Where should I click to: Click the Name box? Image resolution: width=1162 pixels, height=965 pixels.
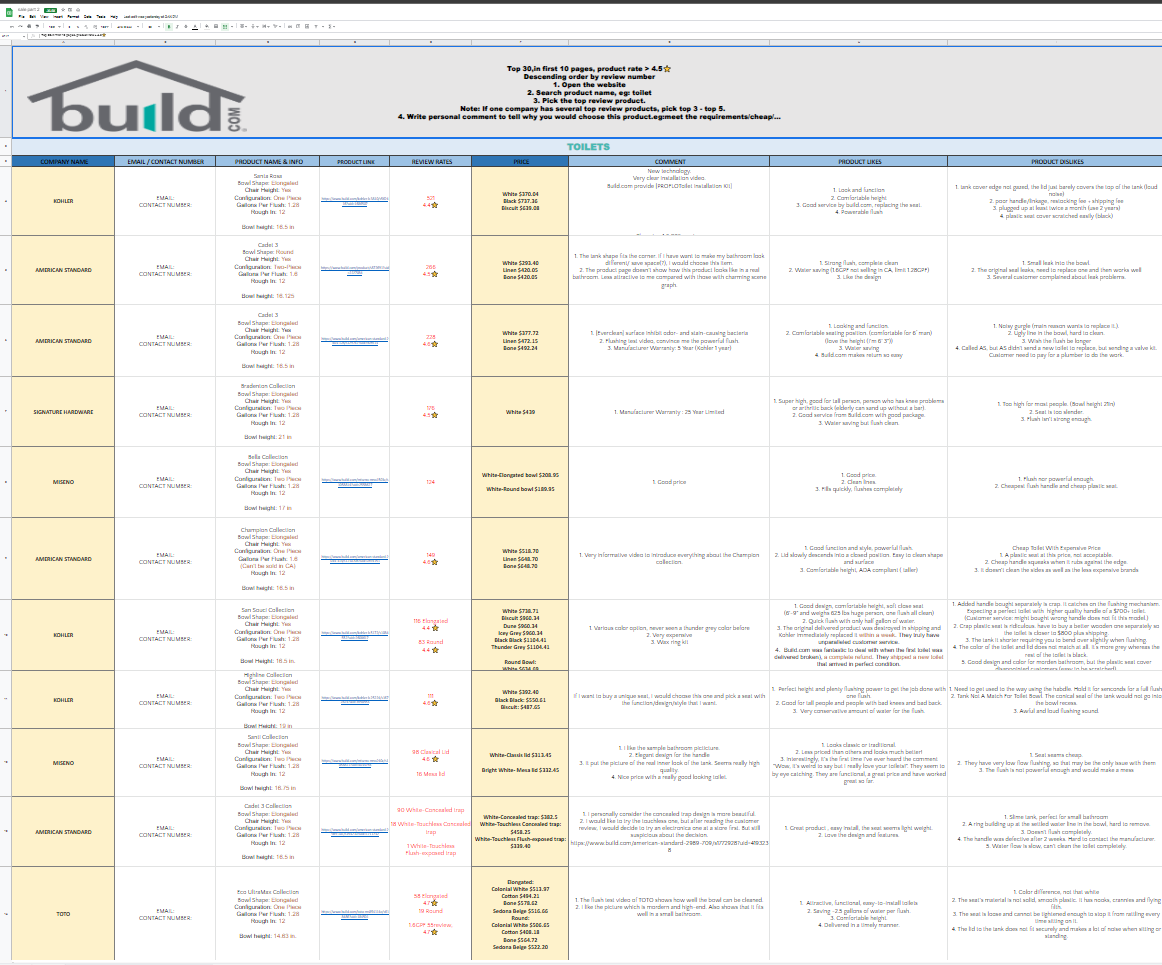(x=13, y=36)
